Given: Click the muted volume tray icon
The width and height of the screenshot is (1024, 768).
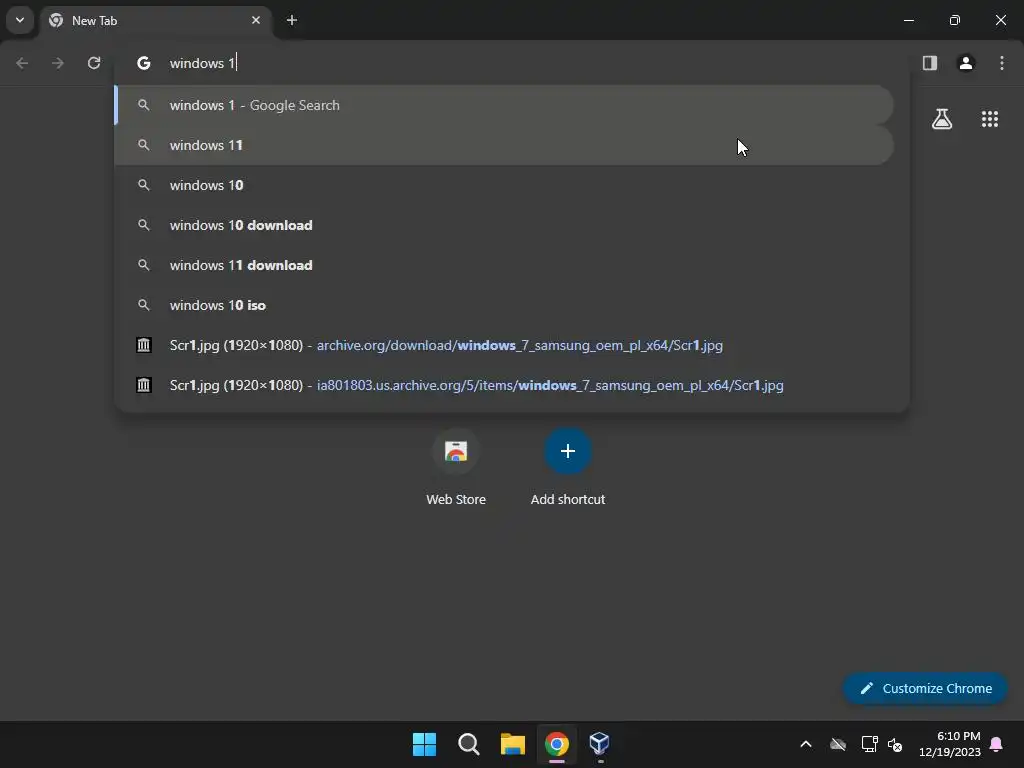Looking at the screenshot, I should coord(895,744).
